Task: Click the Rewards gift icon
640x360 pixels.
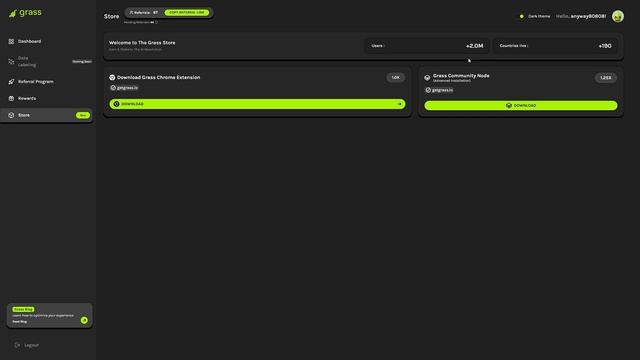Action: point(11,98)
